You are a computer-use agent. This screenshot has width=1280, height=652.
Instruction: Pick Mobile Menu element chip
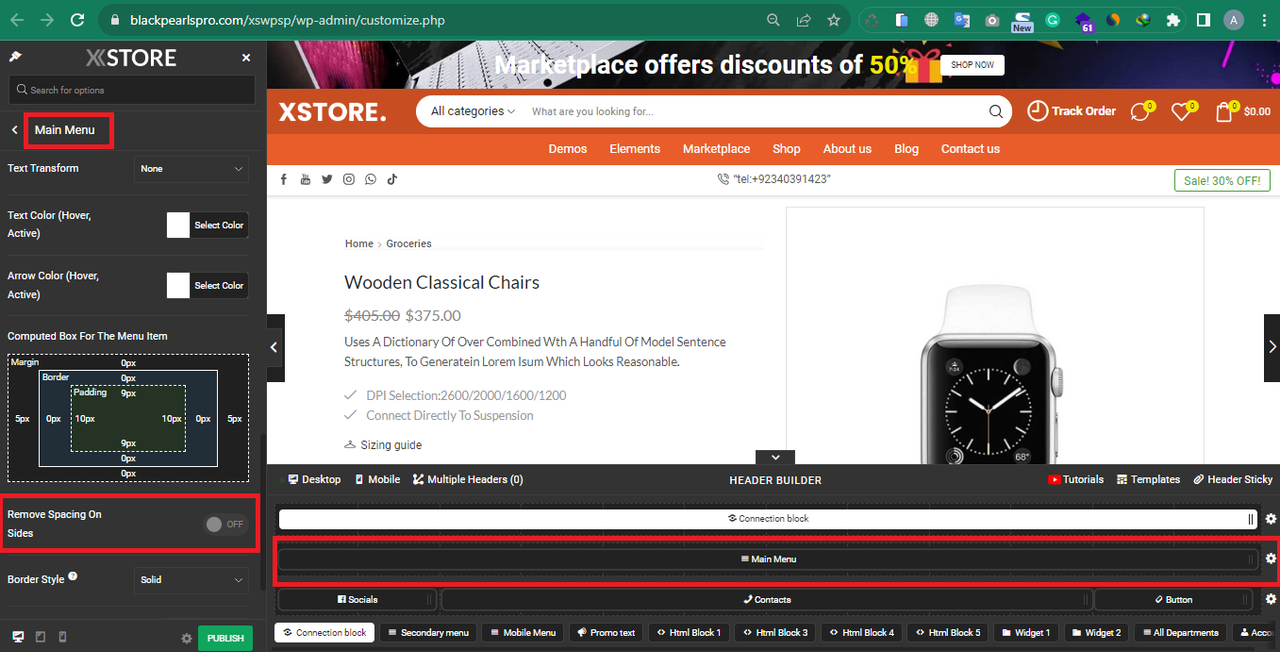tap(522, 633)
